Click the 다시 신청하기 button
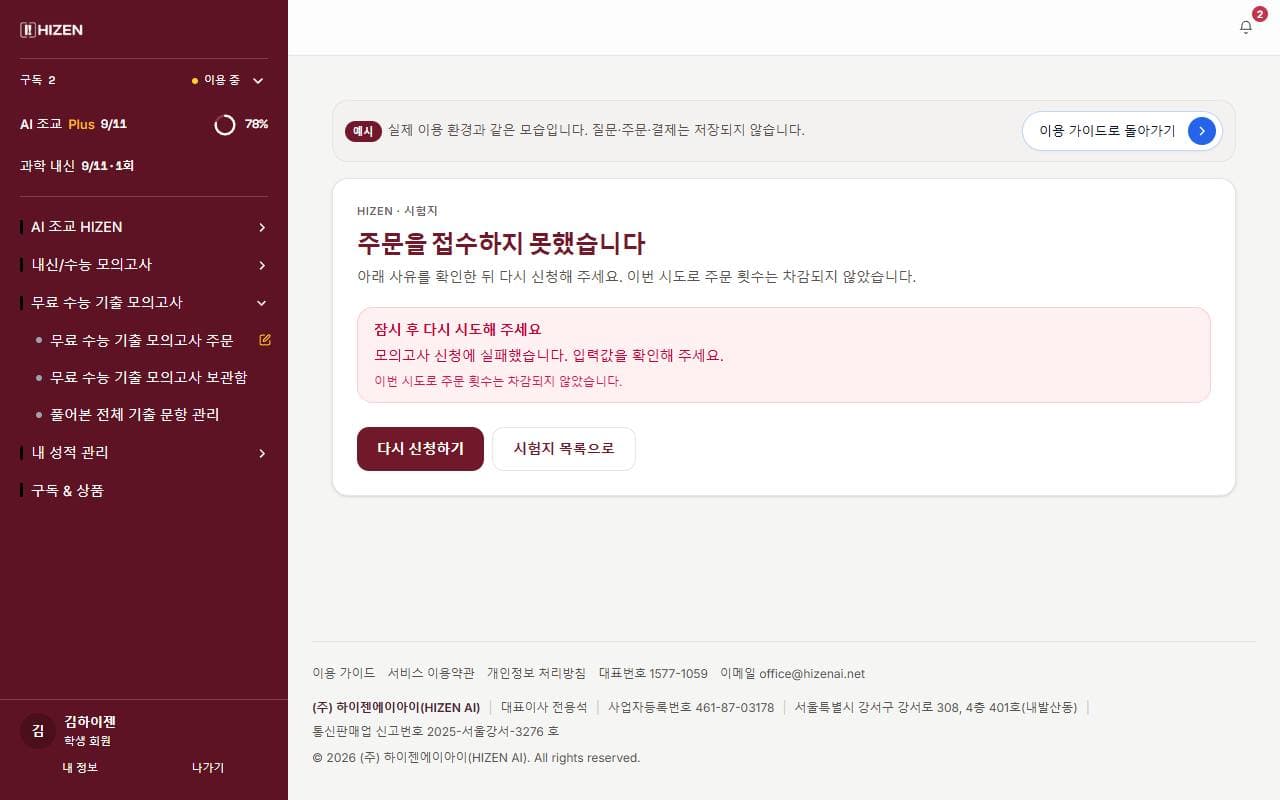The width and height of the screenshot is (1280, 800). [x=420, y=449]
